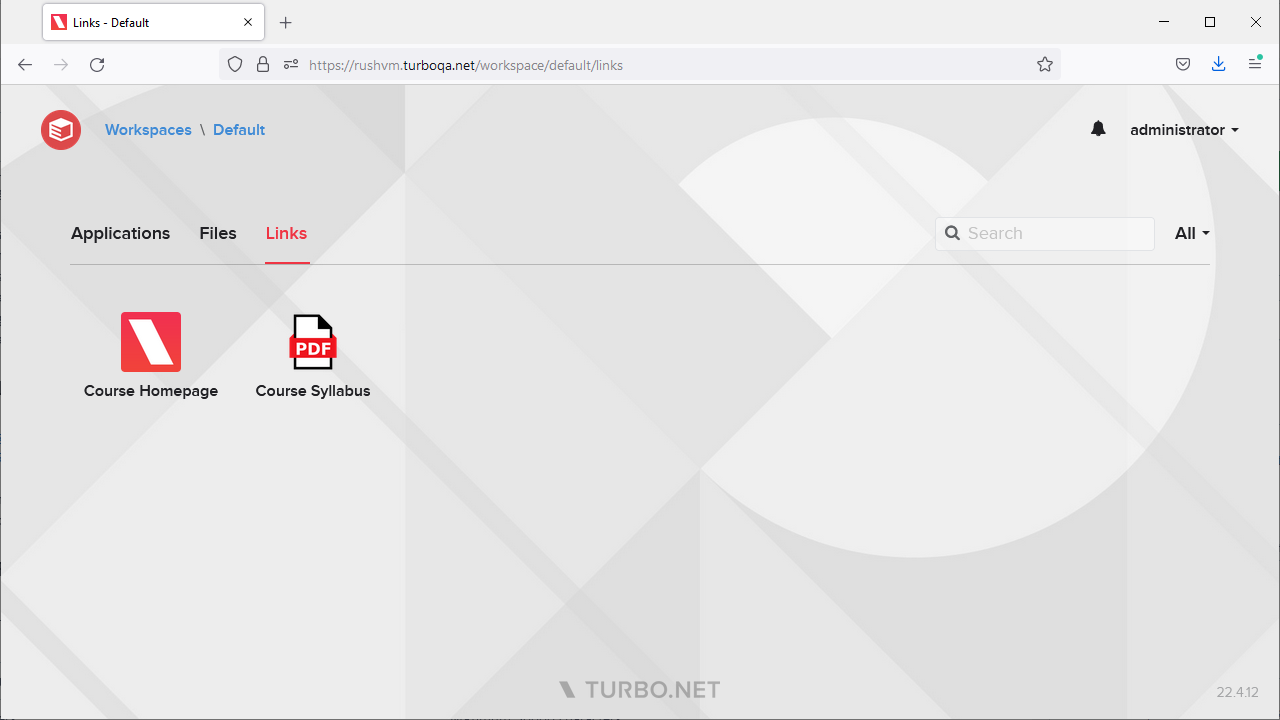Open the Course Syllabus PDF icon
The height and width of the screenshot is (720, 1280).
313,342
